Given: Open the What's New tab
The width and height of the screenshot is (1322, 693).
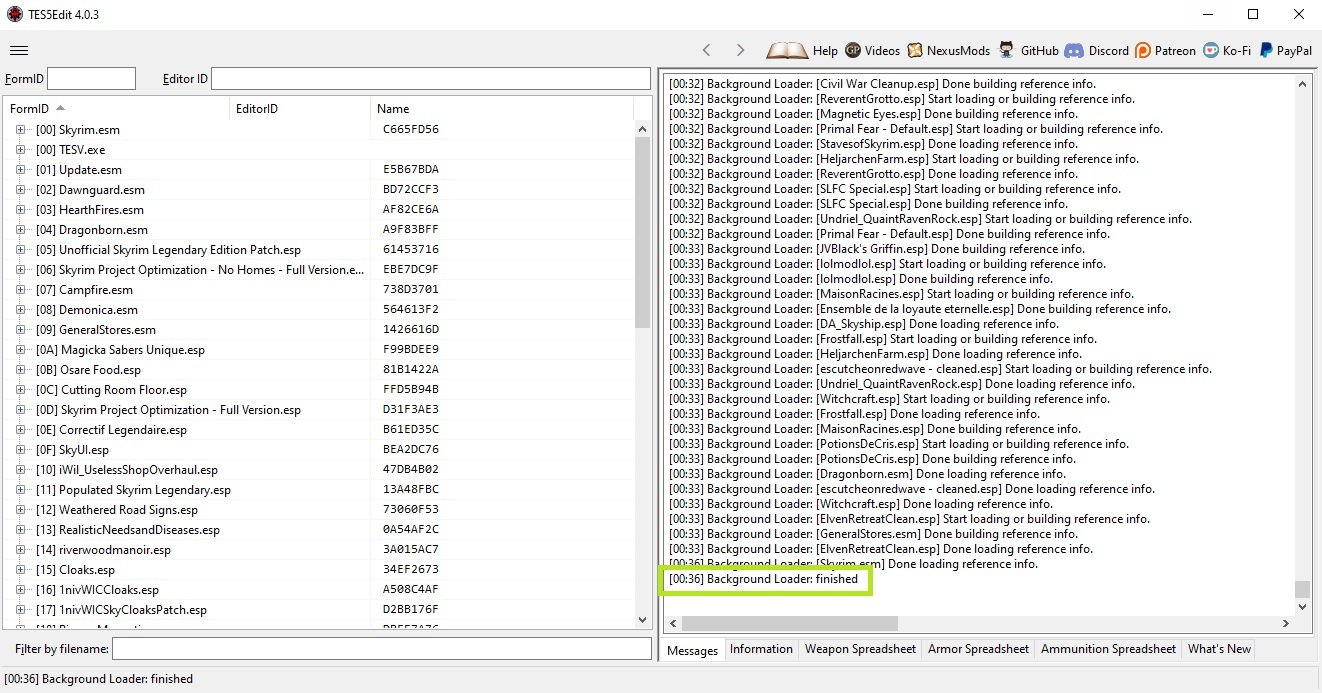Looking at the screenshot, I should pyautogui.click(x=1219, y=649).
